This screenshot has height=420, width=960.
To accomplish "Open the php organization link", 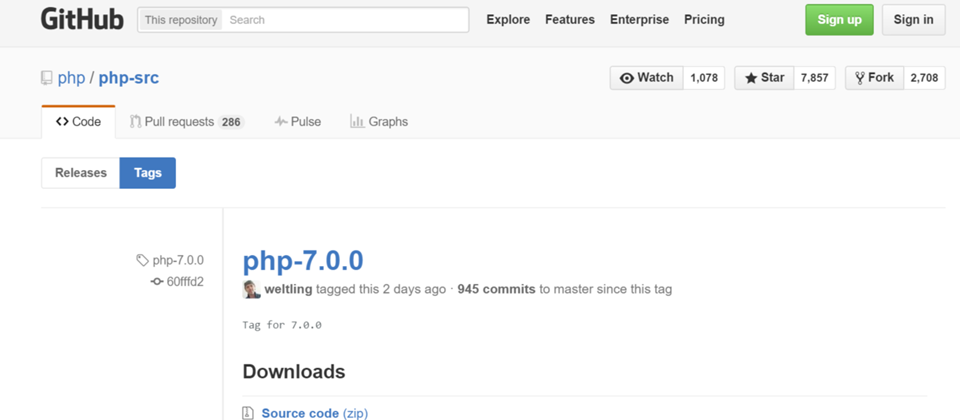I will click(x=71, y=78).
